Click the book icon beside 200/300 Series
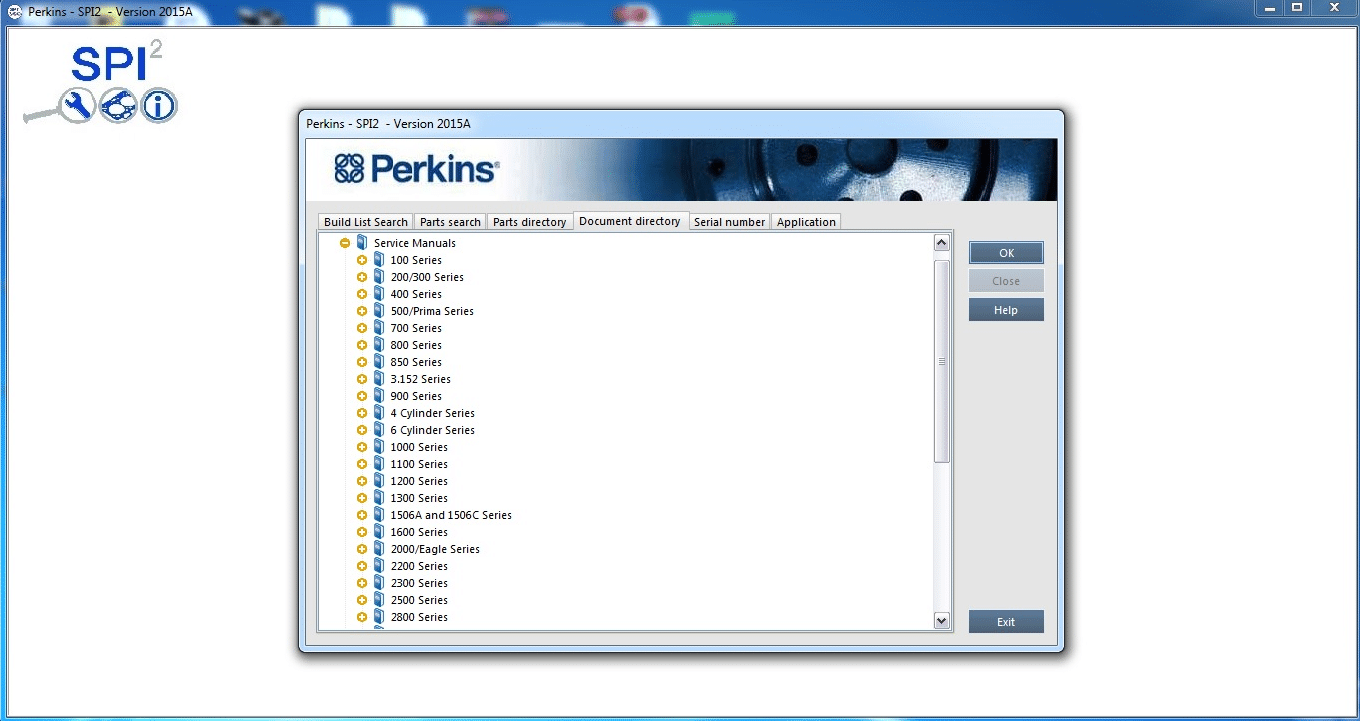The height and width of the screenshot is (721, 1360). [x=379, y=277]
